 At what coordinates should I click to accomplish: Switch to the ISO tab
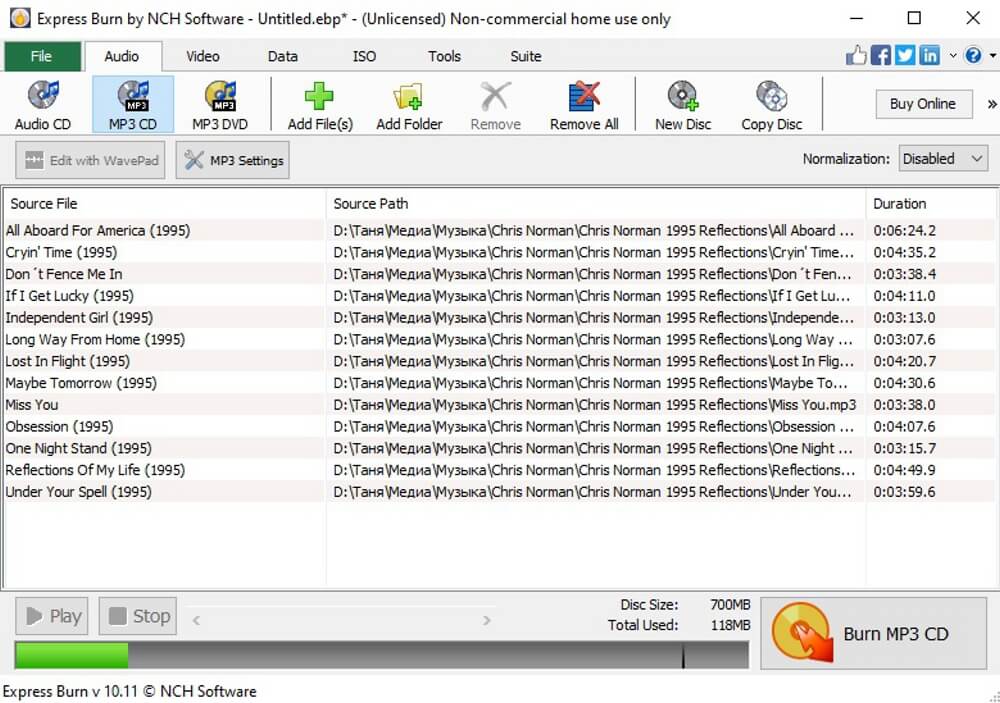point(364,56)
